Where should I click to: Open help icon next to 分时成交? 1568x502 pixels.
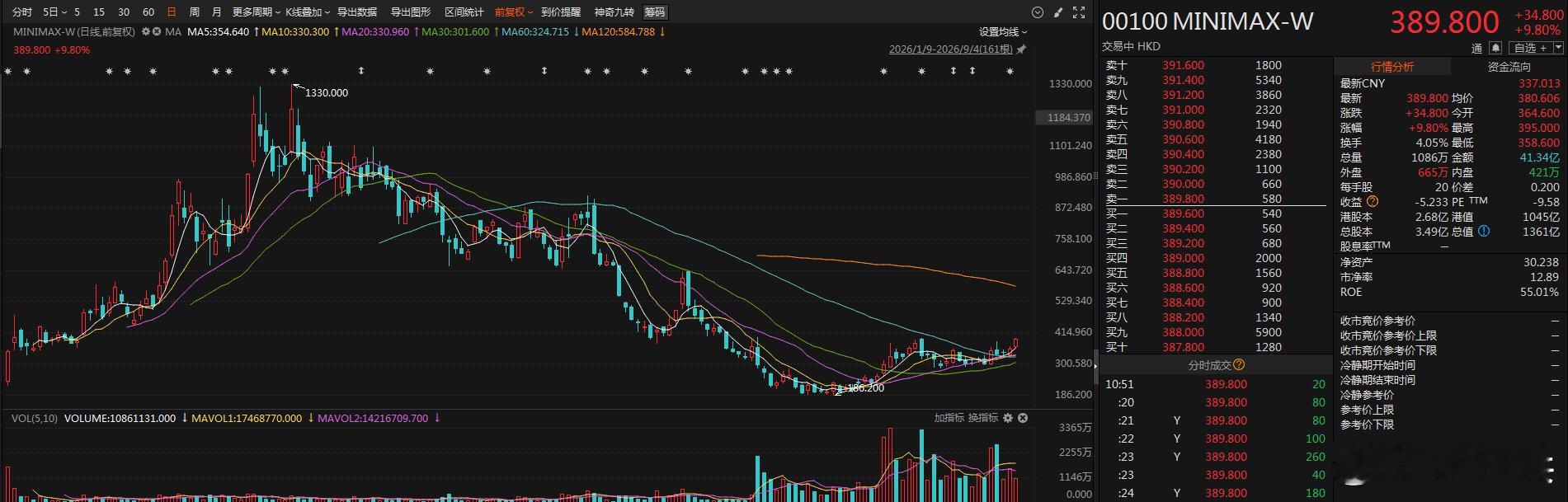1239,364
